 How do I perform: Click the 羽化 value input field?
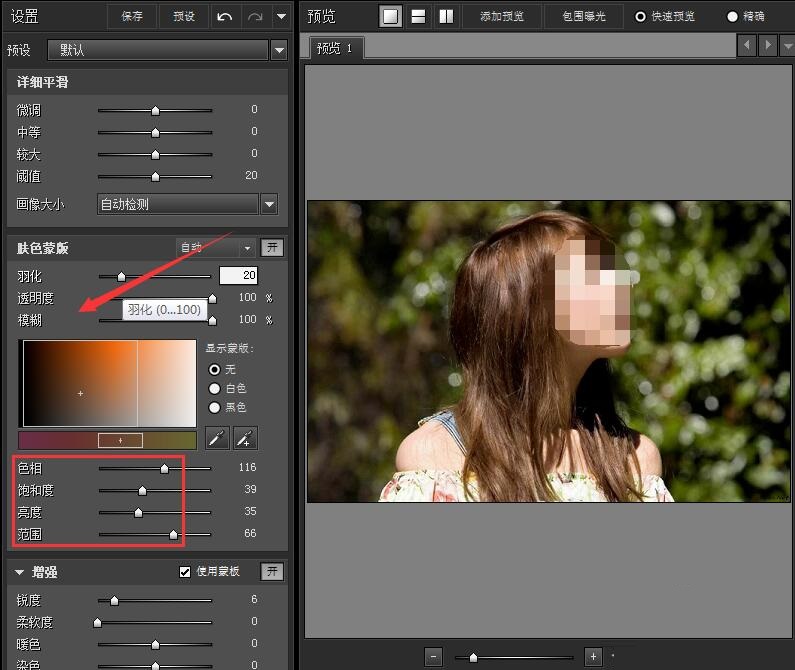pyautogui.click(x=238, y=275)
